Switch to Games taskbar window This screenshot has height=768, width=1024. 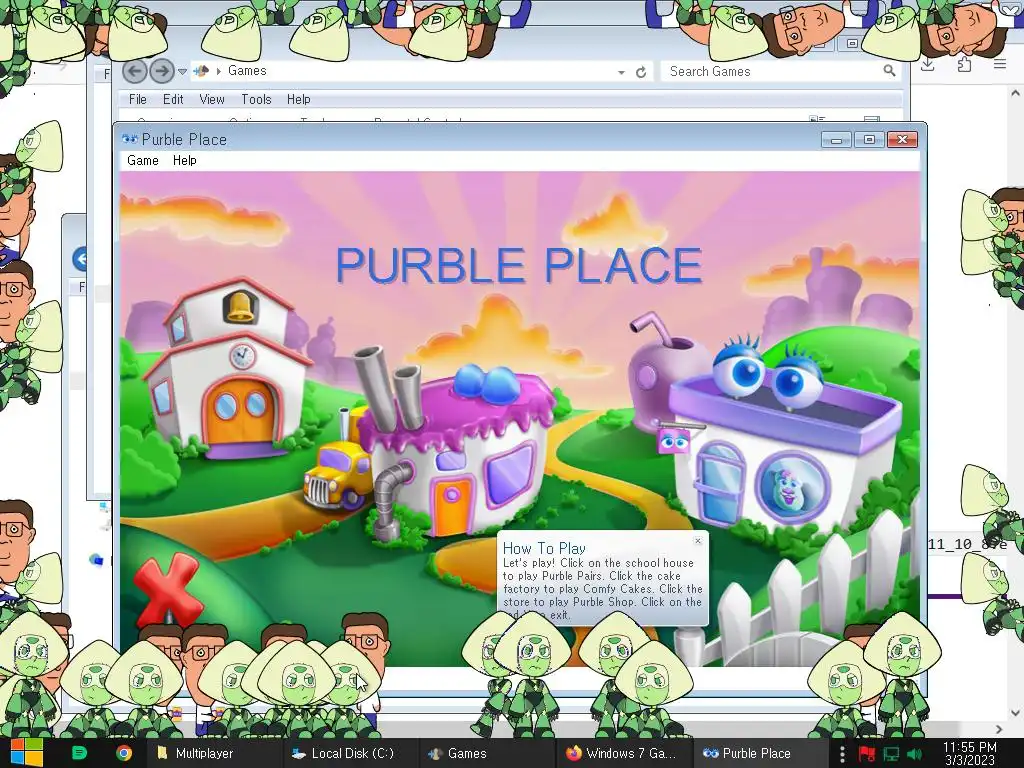coord(486,753)
